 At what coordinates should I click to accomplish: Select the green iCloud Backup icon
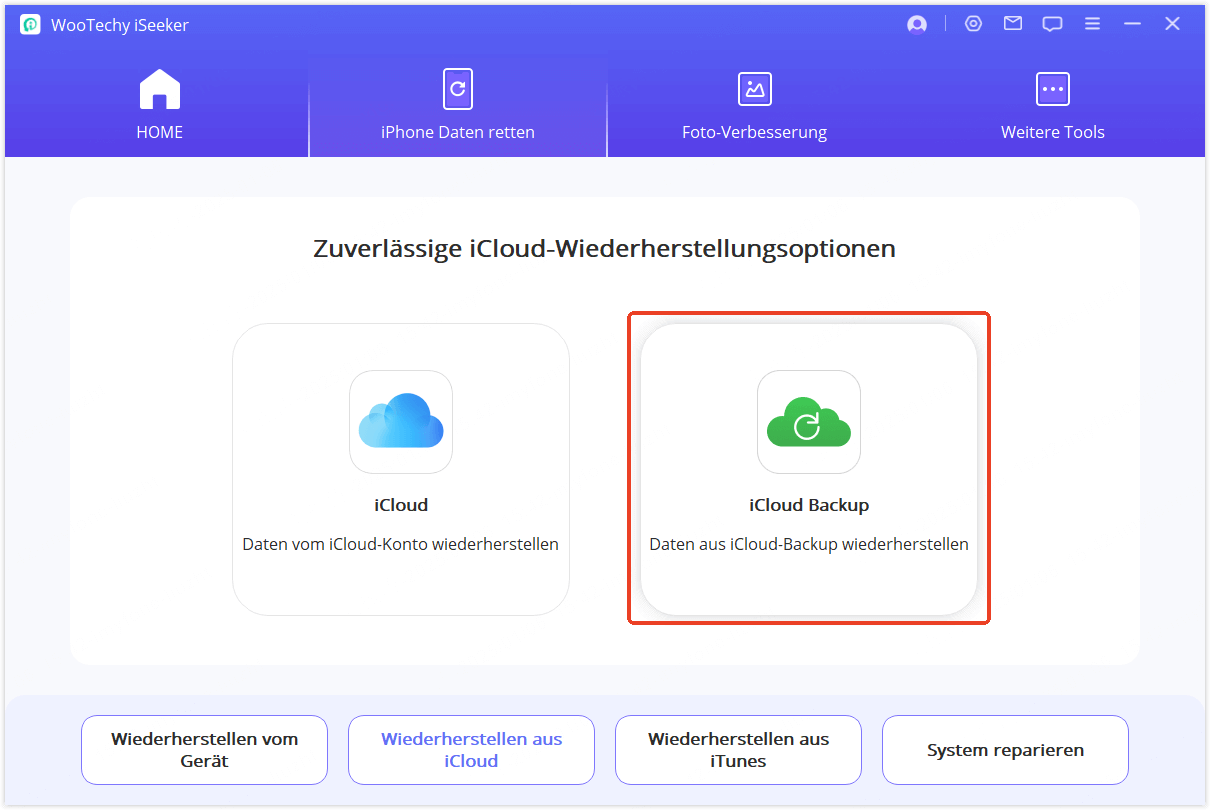coord(808,422)
